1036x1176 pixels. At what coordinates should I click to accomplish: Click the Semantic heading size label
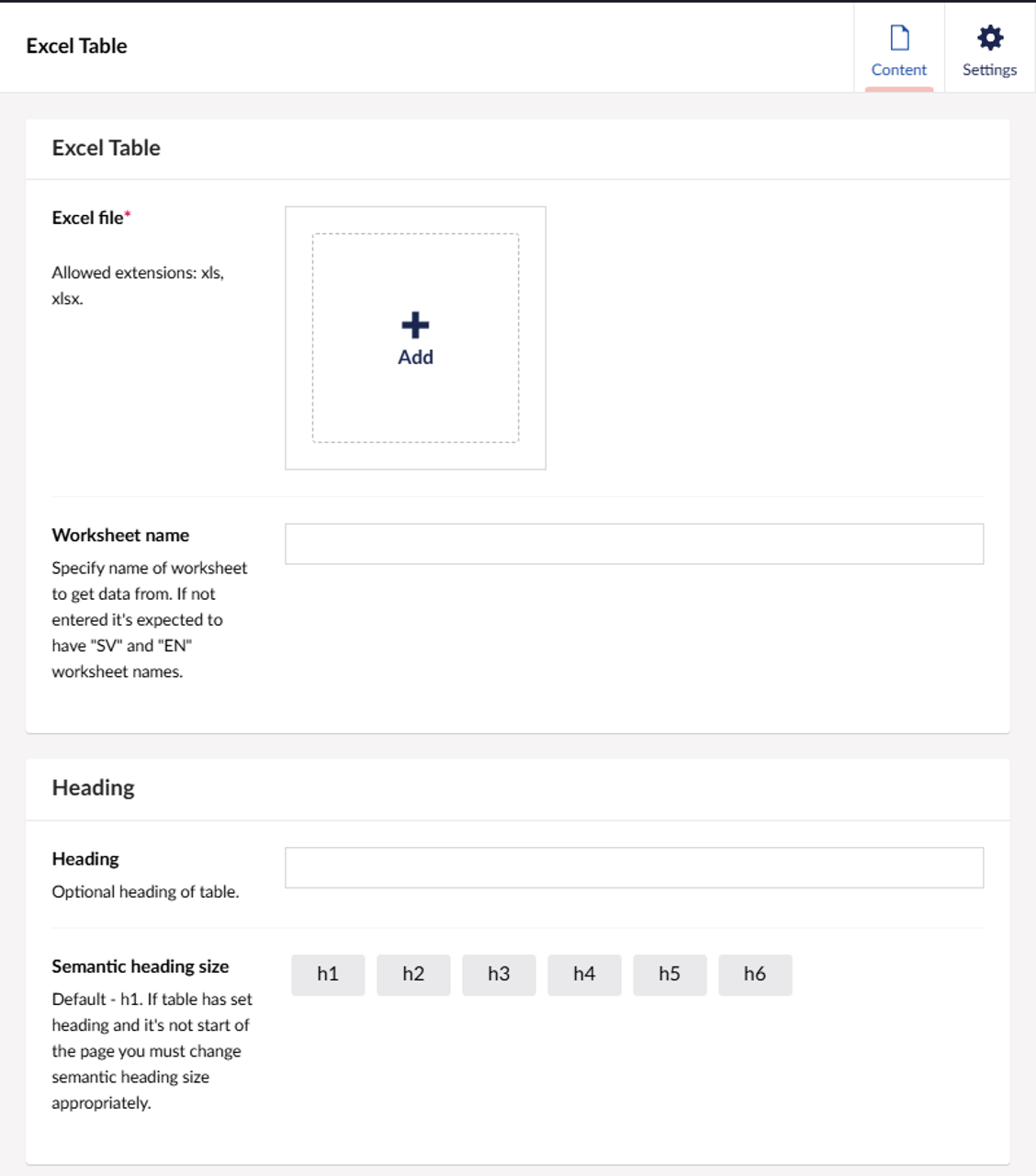140,966
